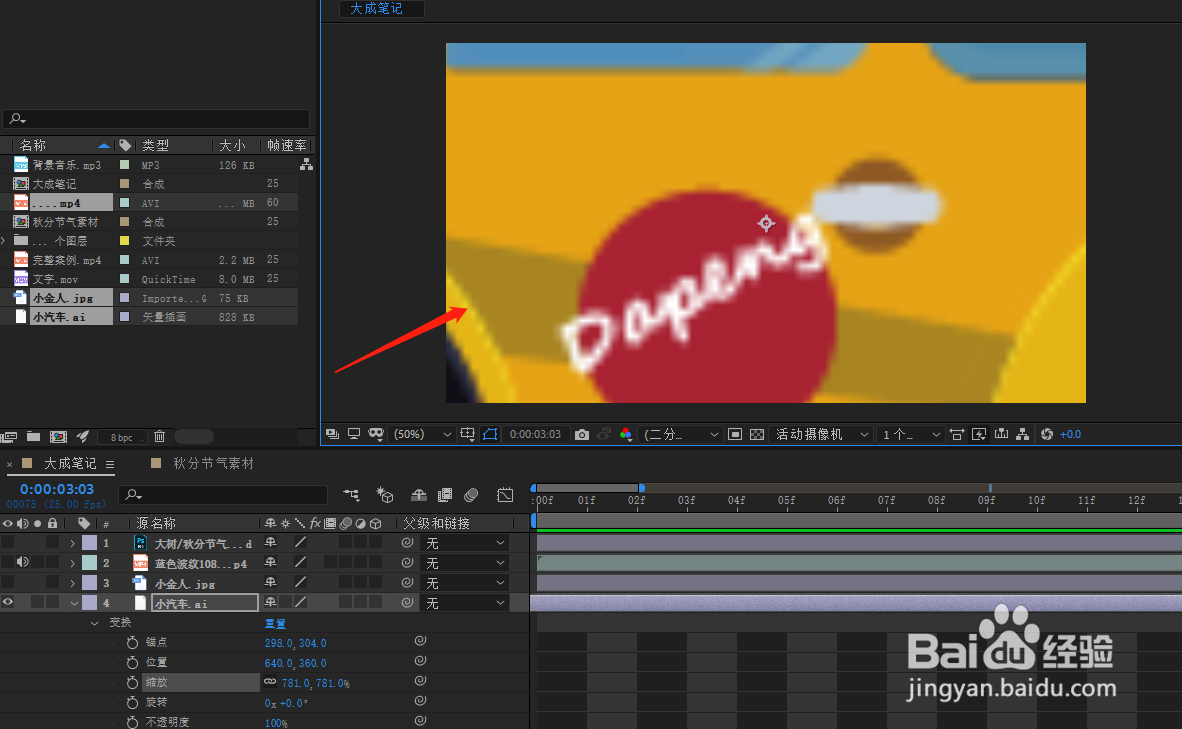Click the primary viewer monitor icon
The image size is (1182, 729).
point(354,434)
